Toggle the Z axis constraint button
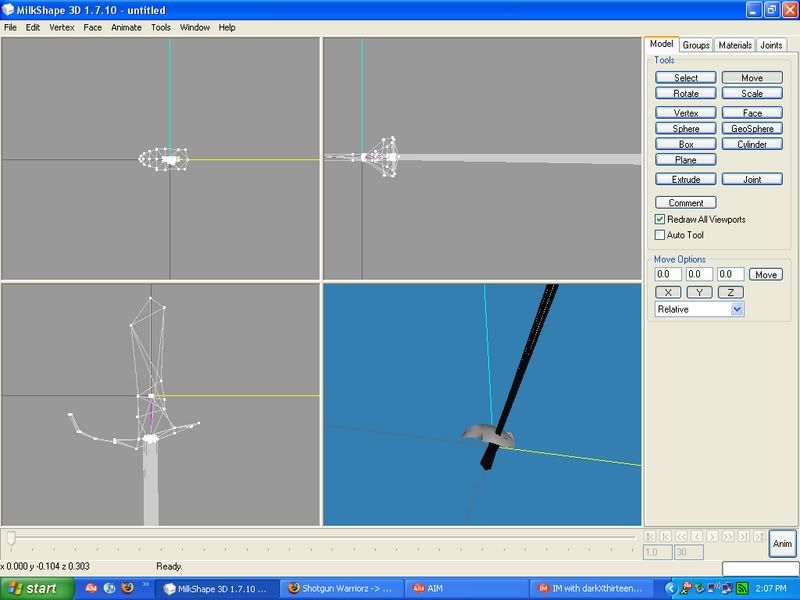The height and width of the screenshot is (600, 800). [731, 292]
